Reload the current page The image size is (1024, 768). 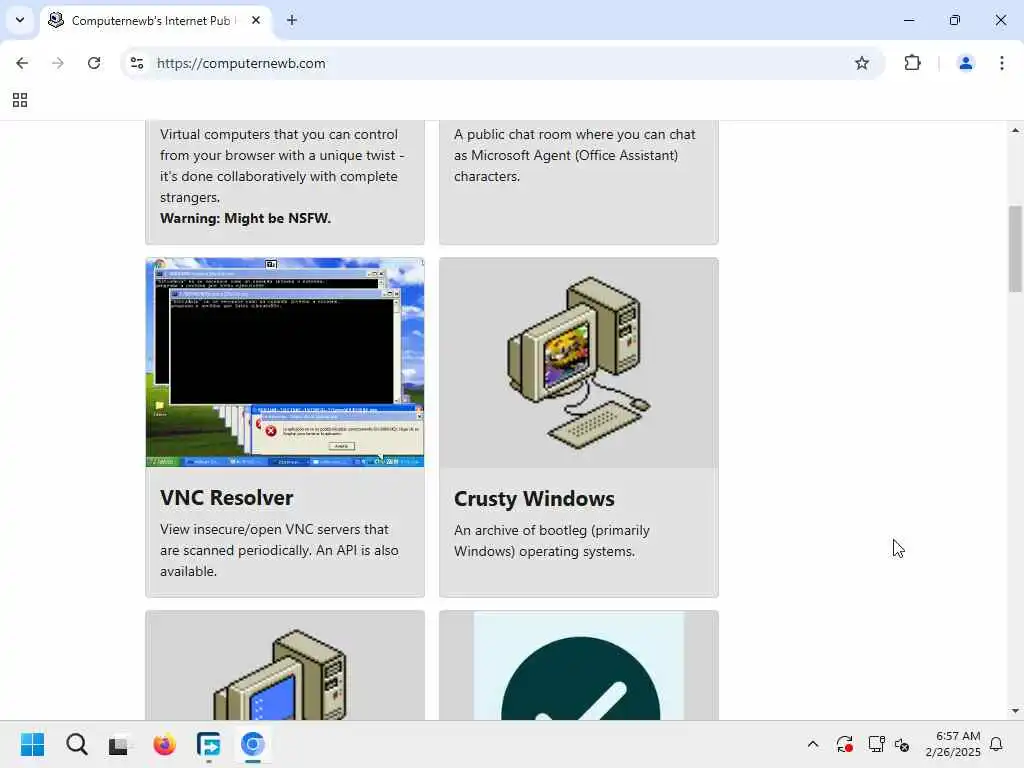point(94,63)
